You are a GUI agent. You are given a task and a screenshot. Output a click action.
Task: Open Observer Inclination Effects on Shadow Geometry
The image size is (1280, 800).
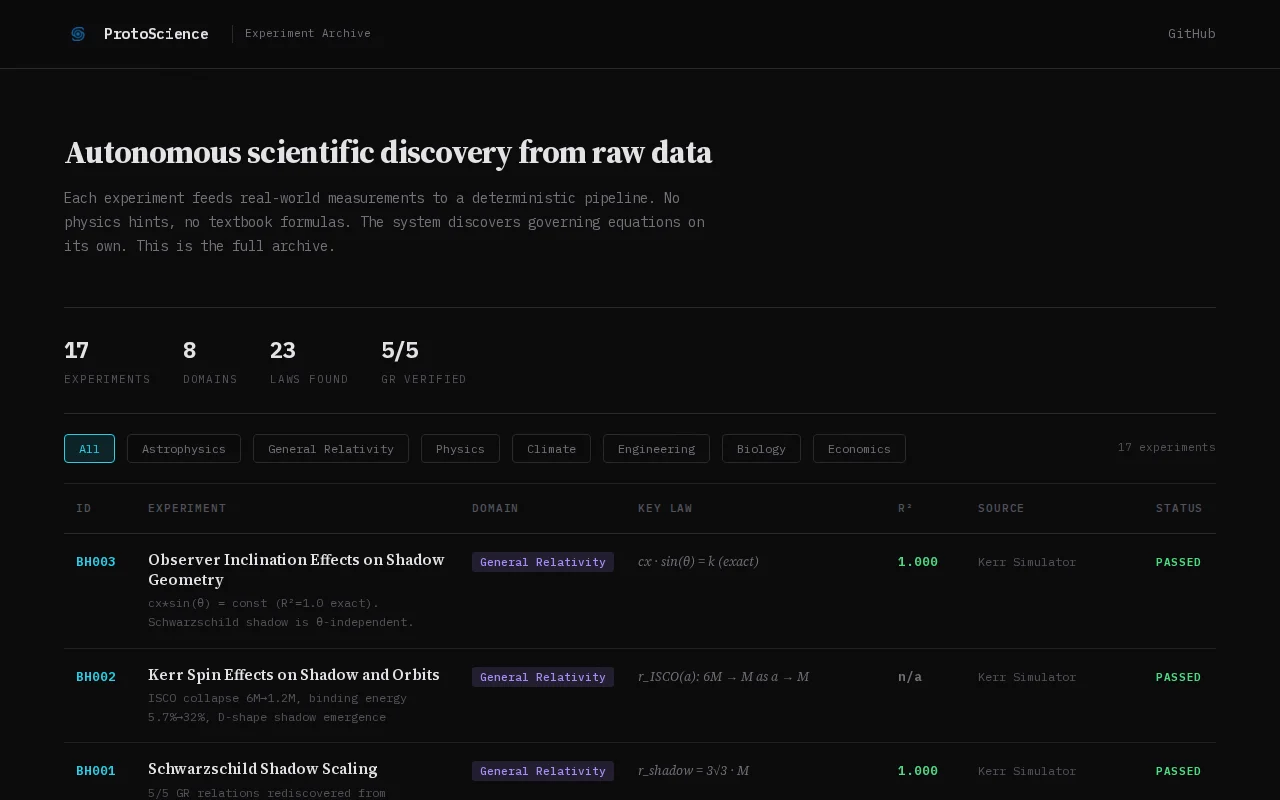click(296, 570)
